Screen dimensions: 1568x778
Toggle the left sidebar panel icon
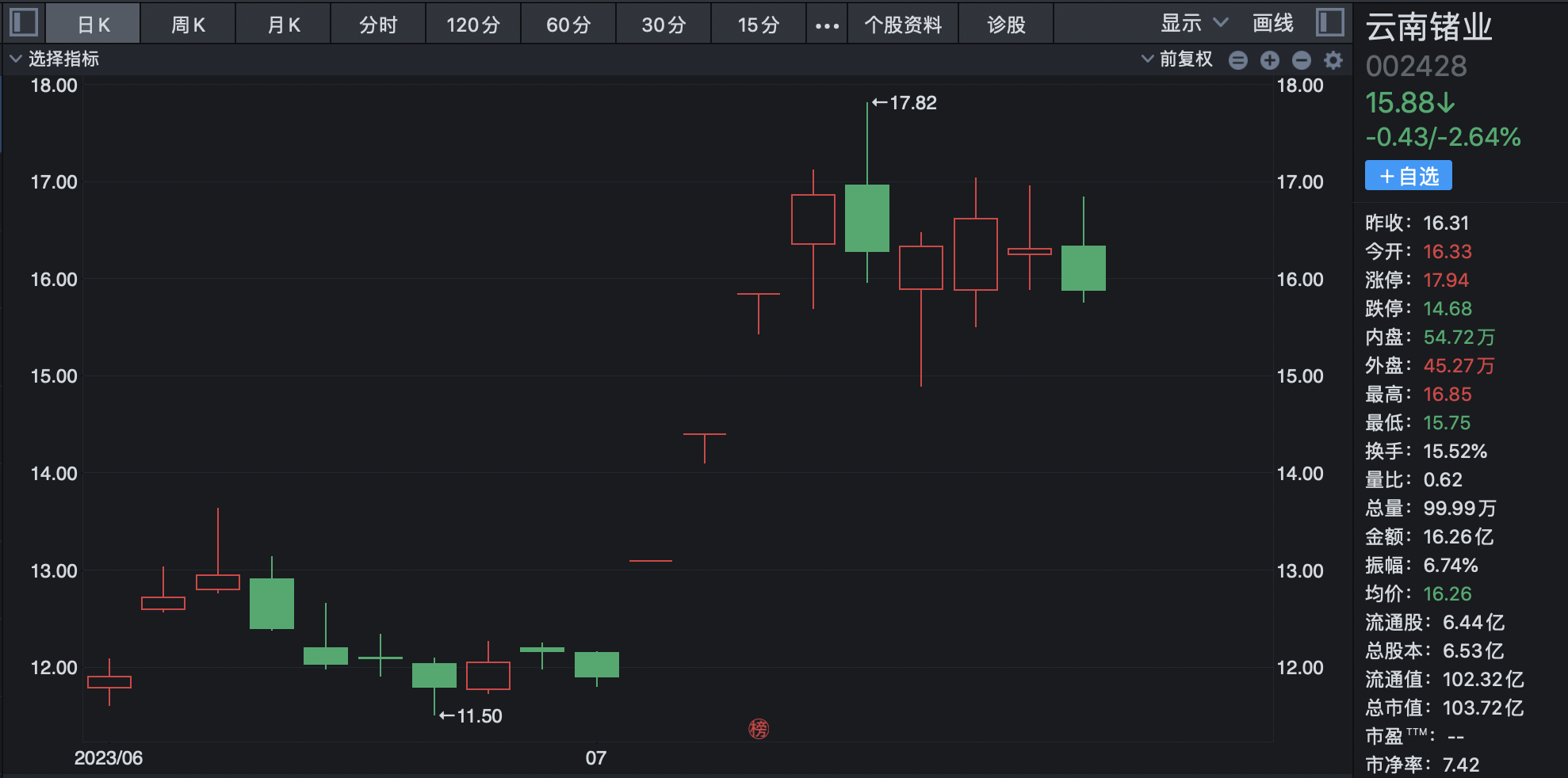point(24,22)
